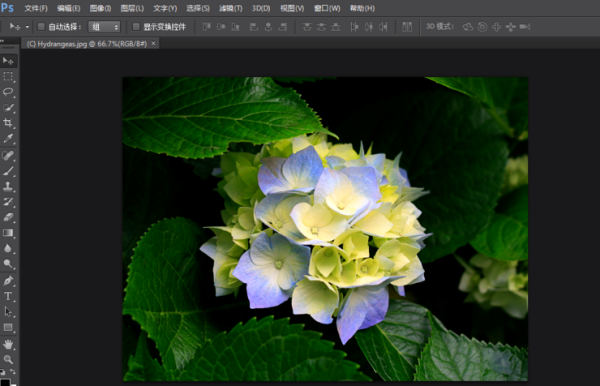600x386 pixels.
Task: Click the 3D slide mode icon
Action: coord(510,27)
